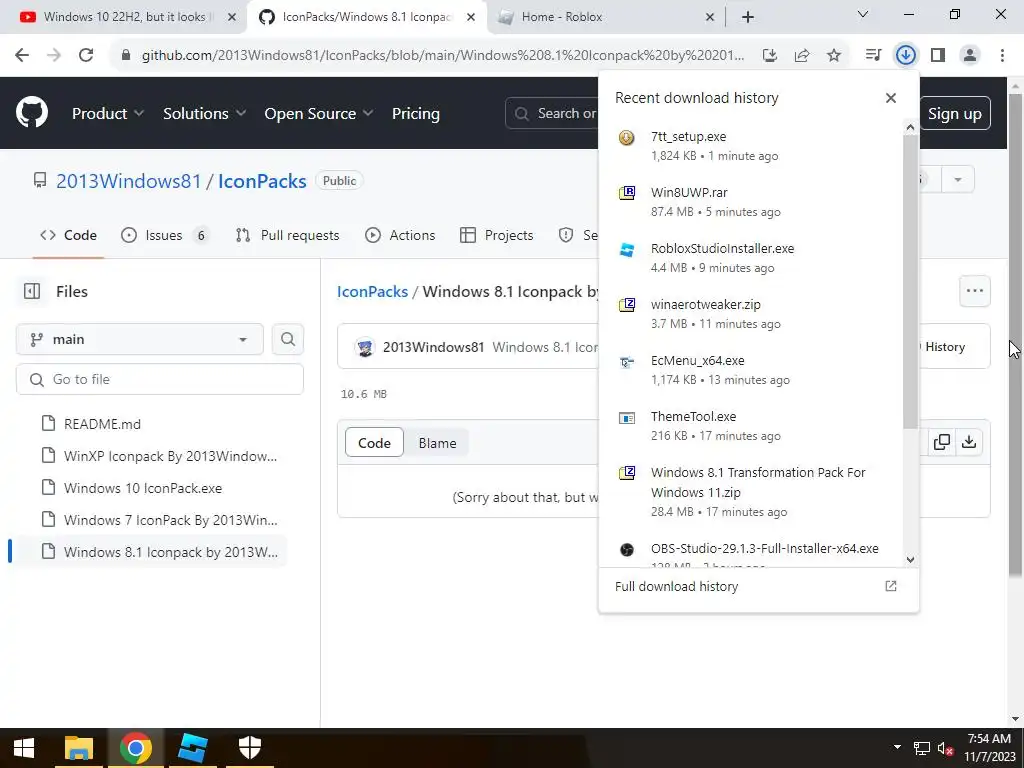Expand the Open Source menu
The image size is (1024, 768).
coord(319,114)
